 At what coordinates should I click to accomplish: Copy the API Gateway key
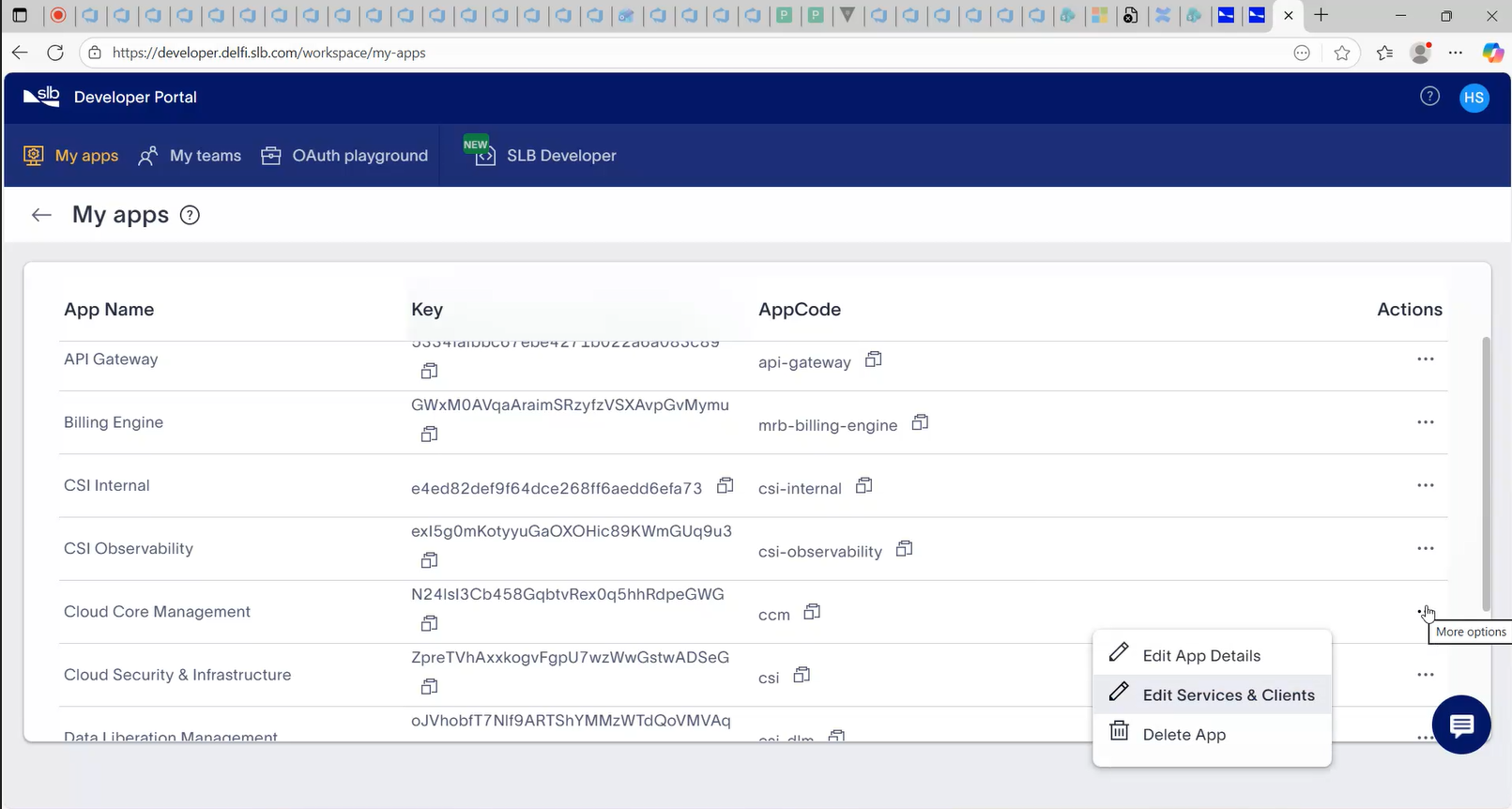tap(429, 372)
